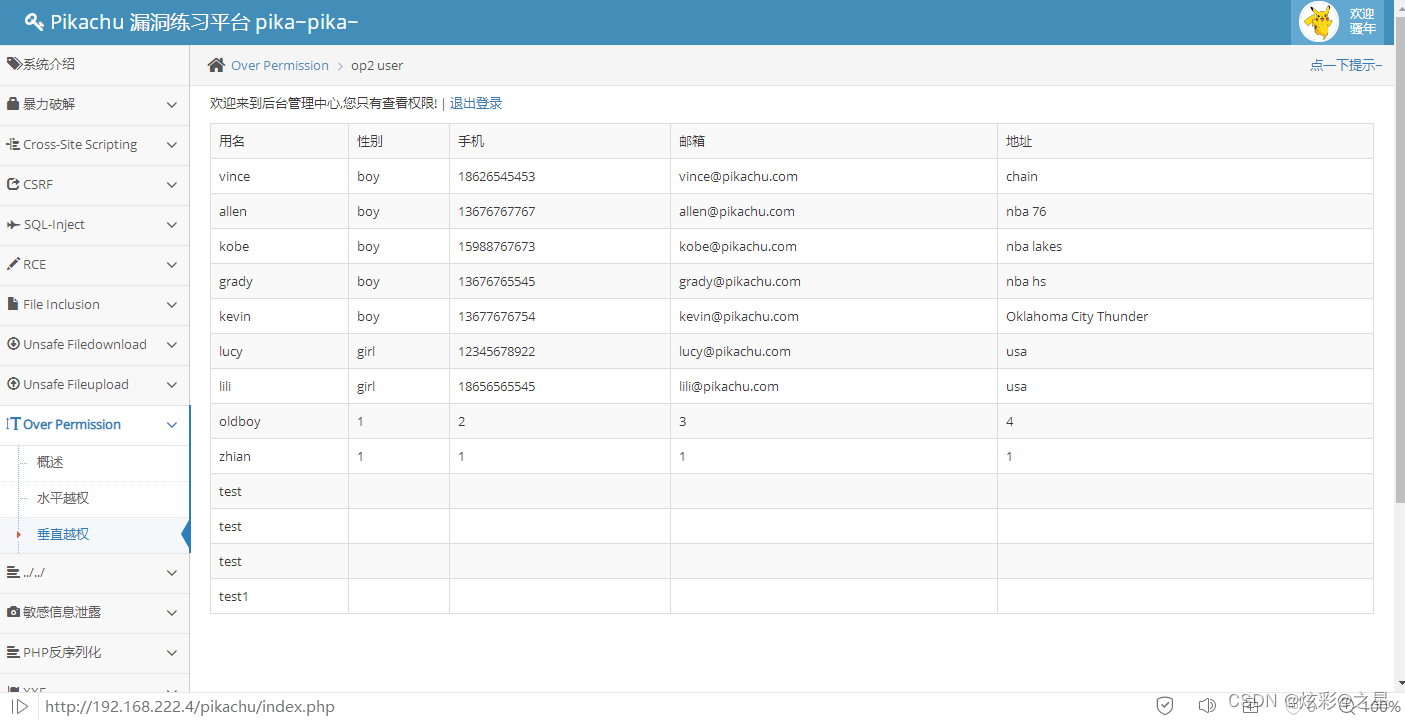Click the 欢迎 greeting text by avatar
Image resolution: width=1405 pixels, height=720 pixels.
click(1362, 14)
